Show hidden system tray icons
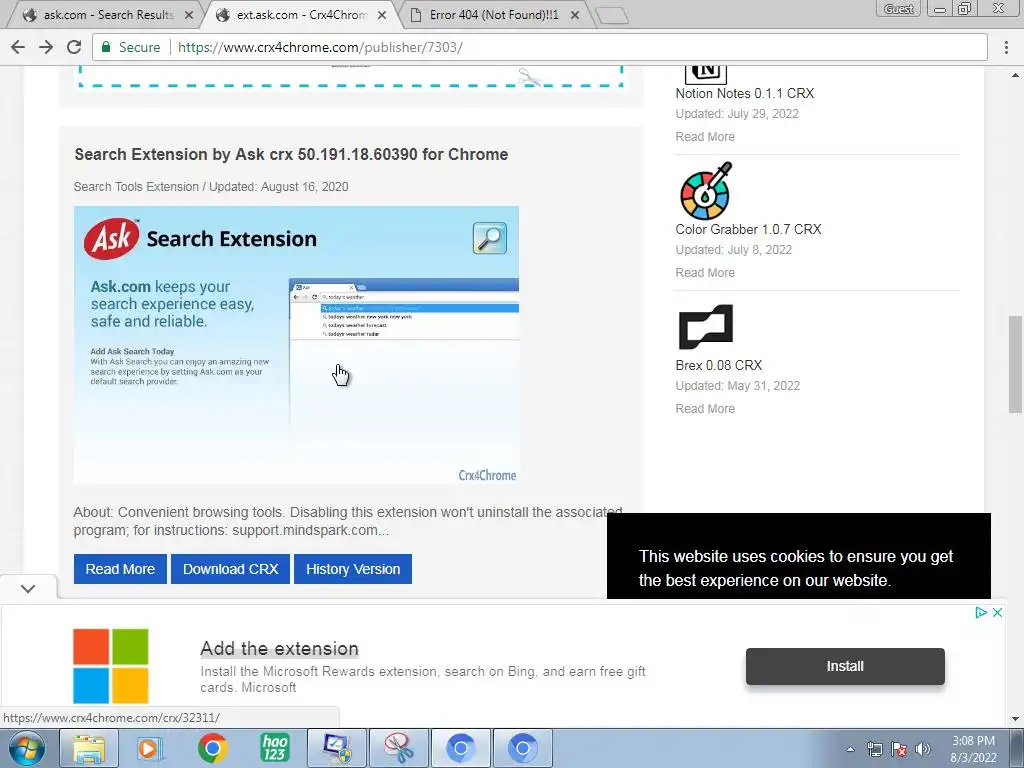 pos(850,749)
